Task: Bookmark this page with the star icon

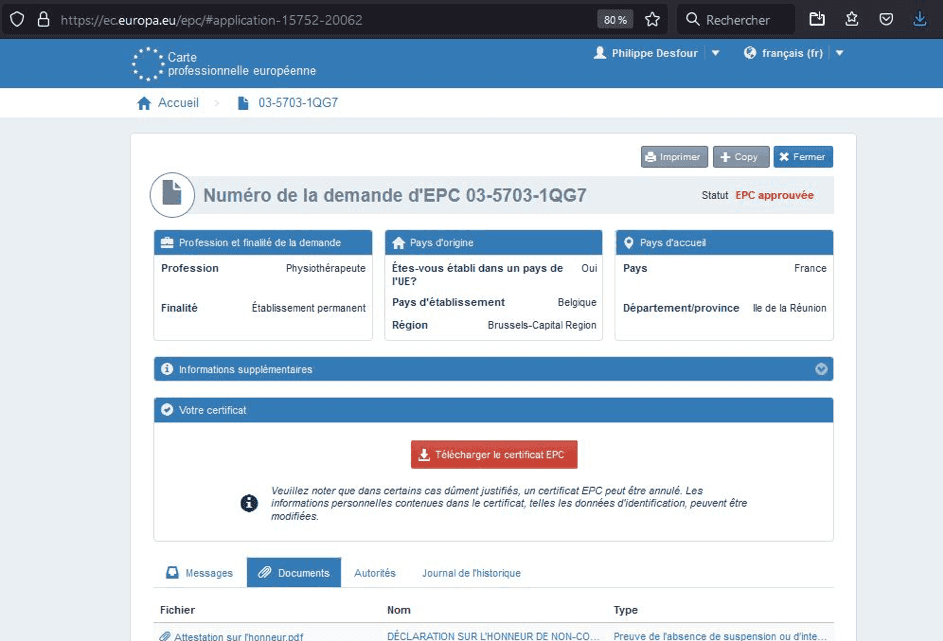Action: click(652, 19)
